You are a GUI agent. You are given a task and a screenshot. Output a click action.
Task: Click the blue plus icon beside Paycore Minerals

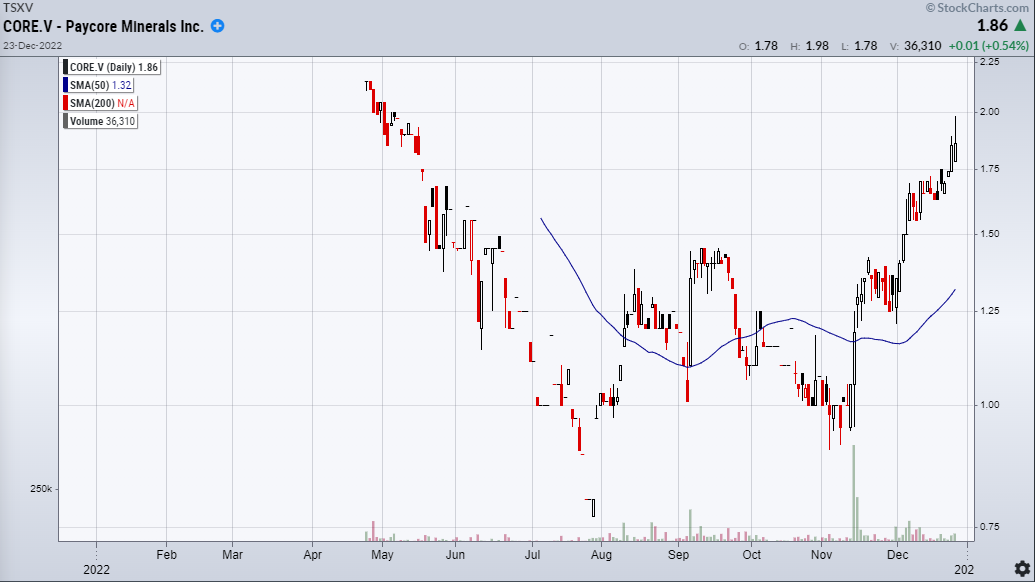217,26
